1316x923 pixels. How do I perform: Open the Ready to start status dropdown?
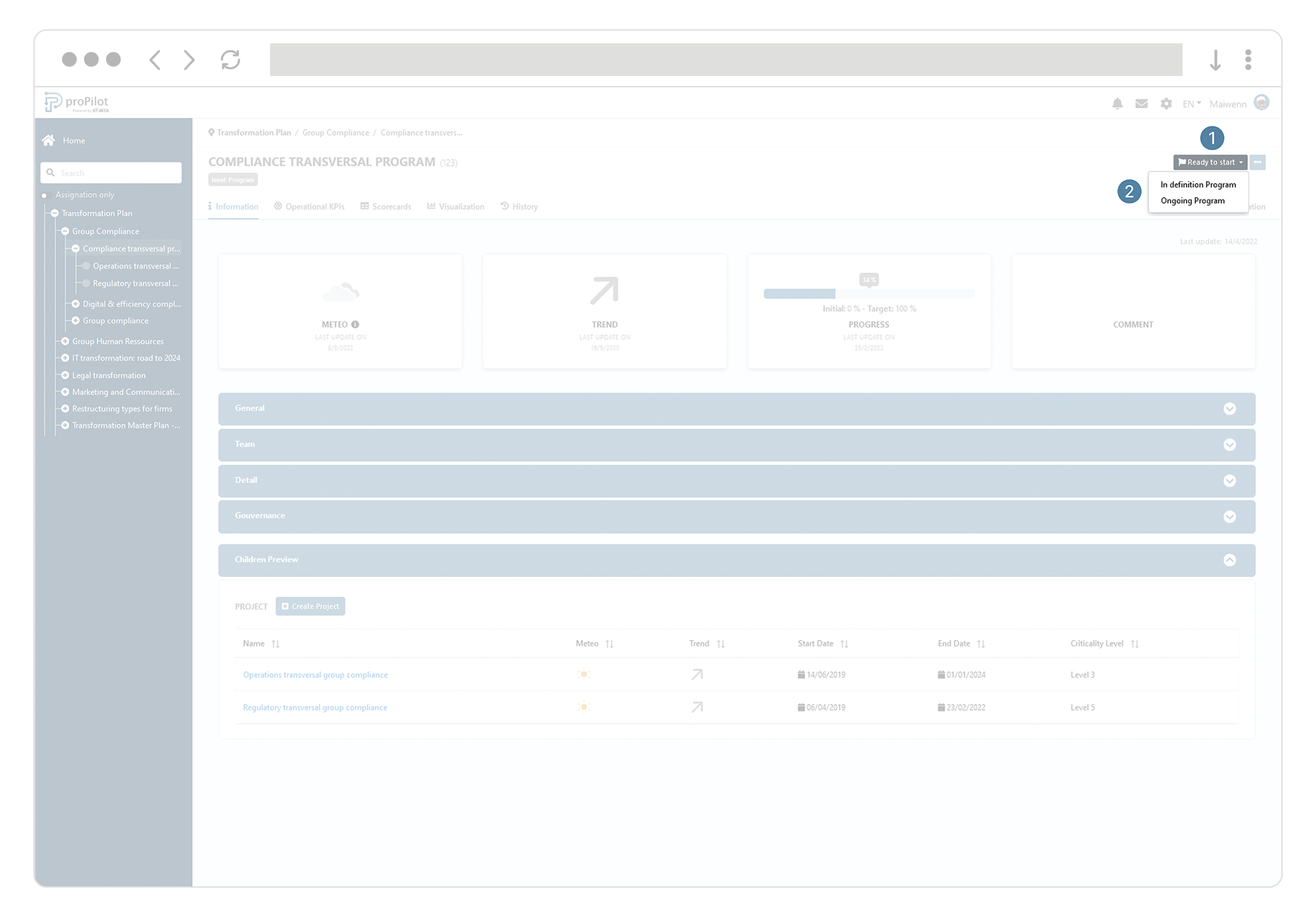(x=1210, y=162)
